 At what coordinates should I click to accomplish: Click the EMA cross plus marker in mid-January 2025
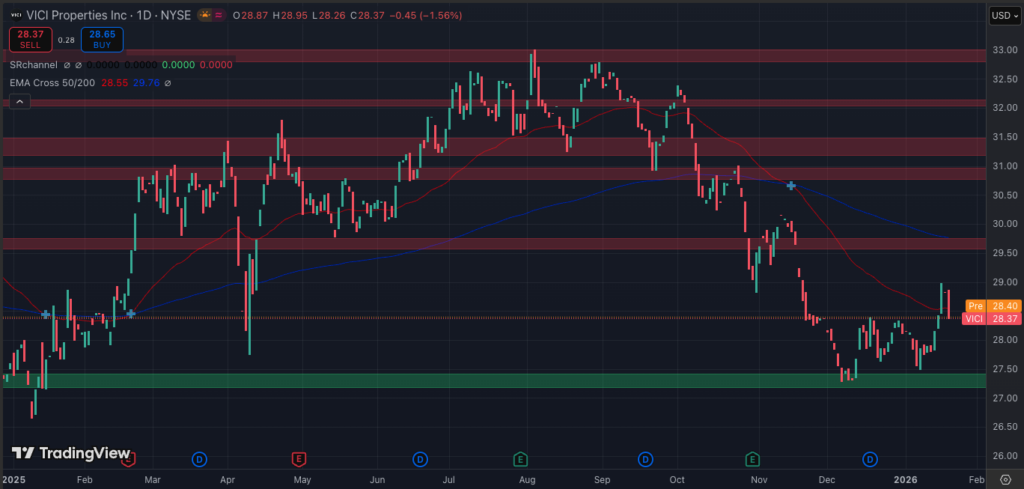click(46, 314)
